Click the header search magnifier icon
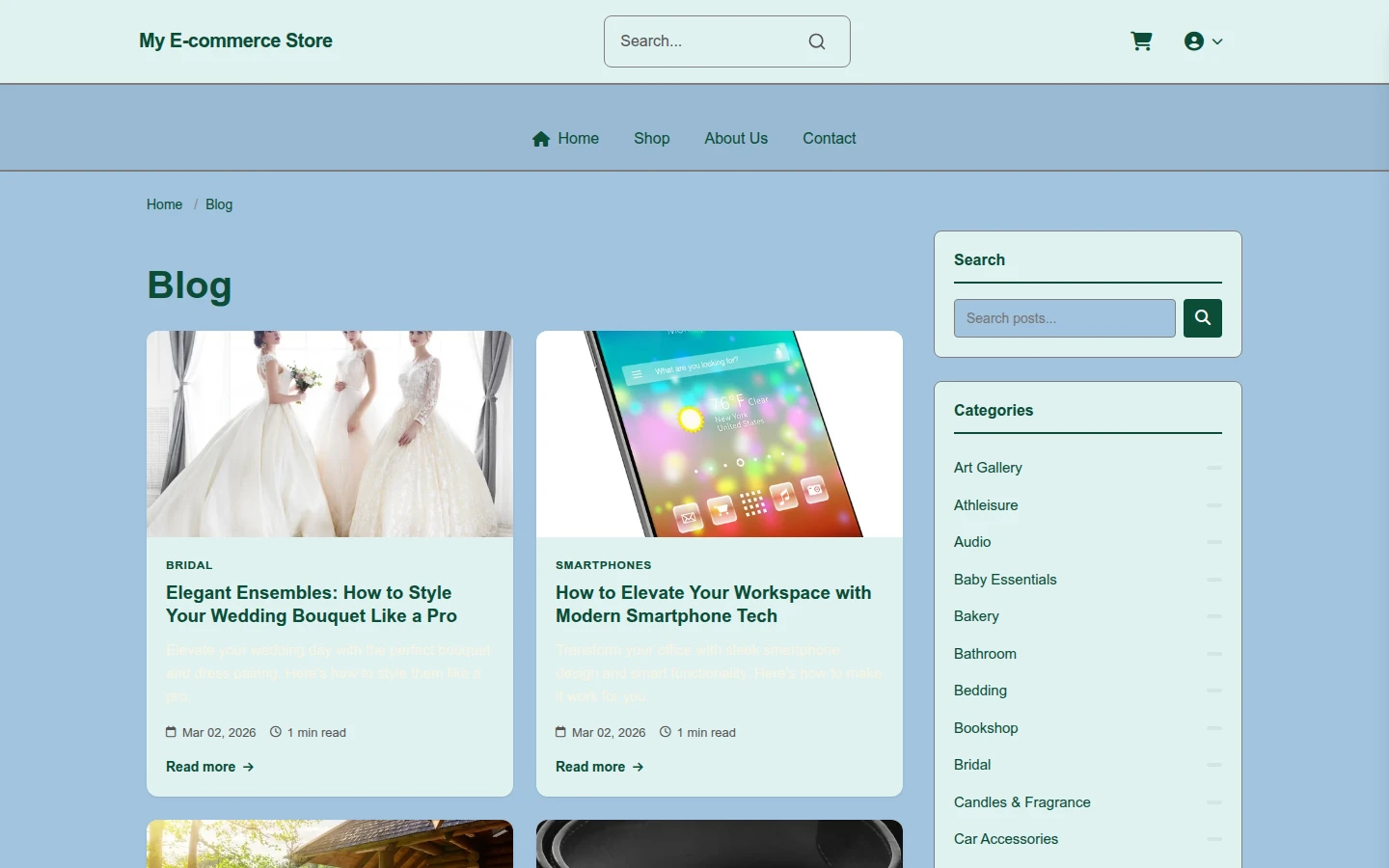Screen dimensions: 1389x868 coord(817,41)
